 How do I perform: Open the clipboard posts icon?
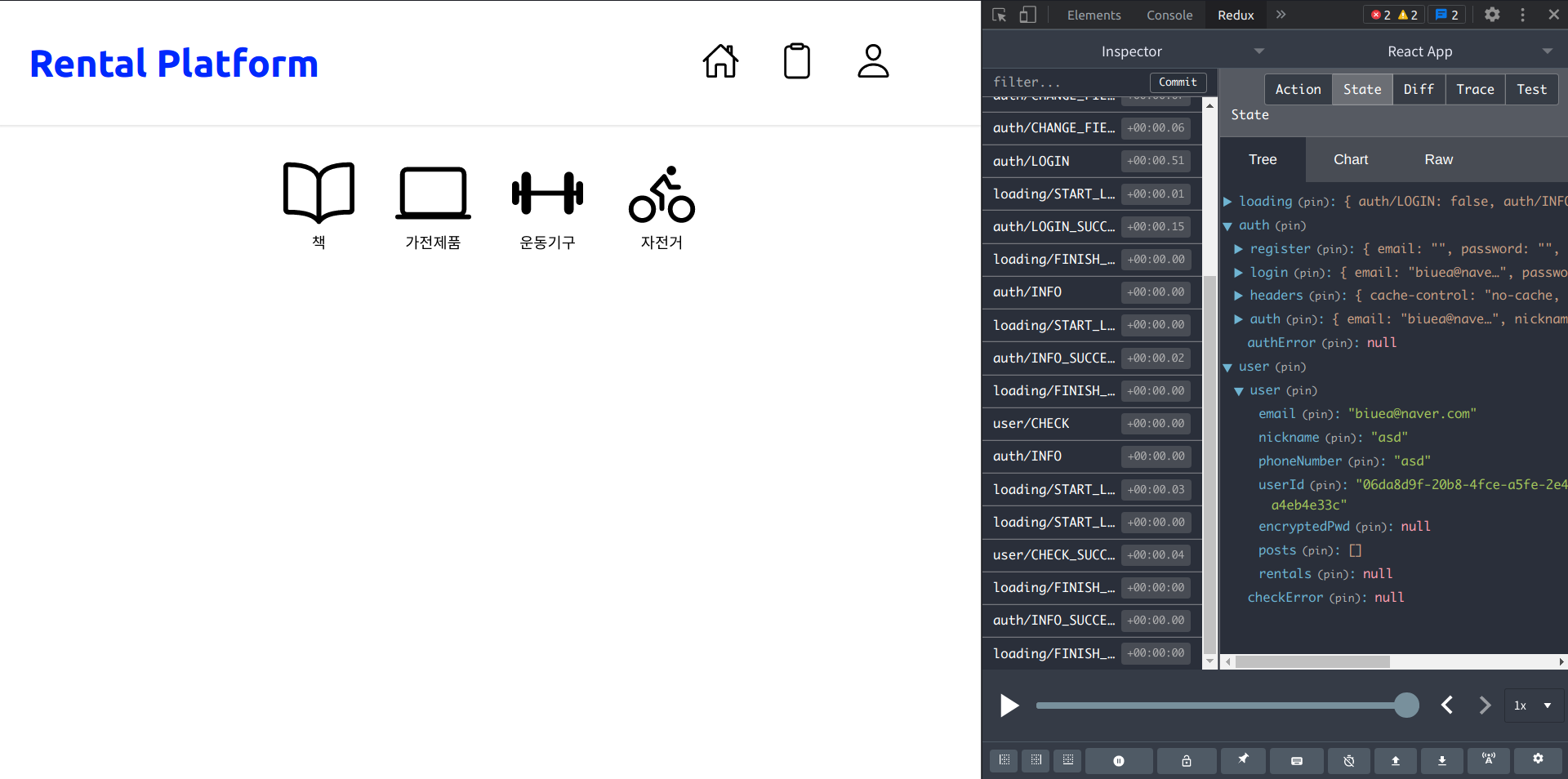(797, 61)
